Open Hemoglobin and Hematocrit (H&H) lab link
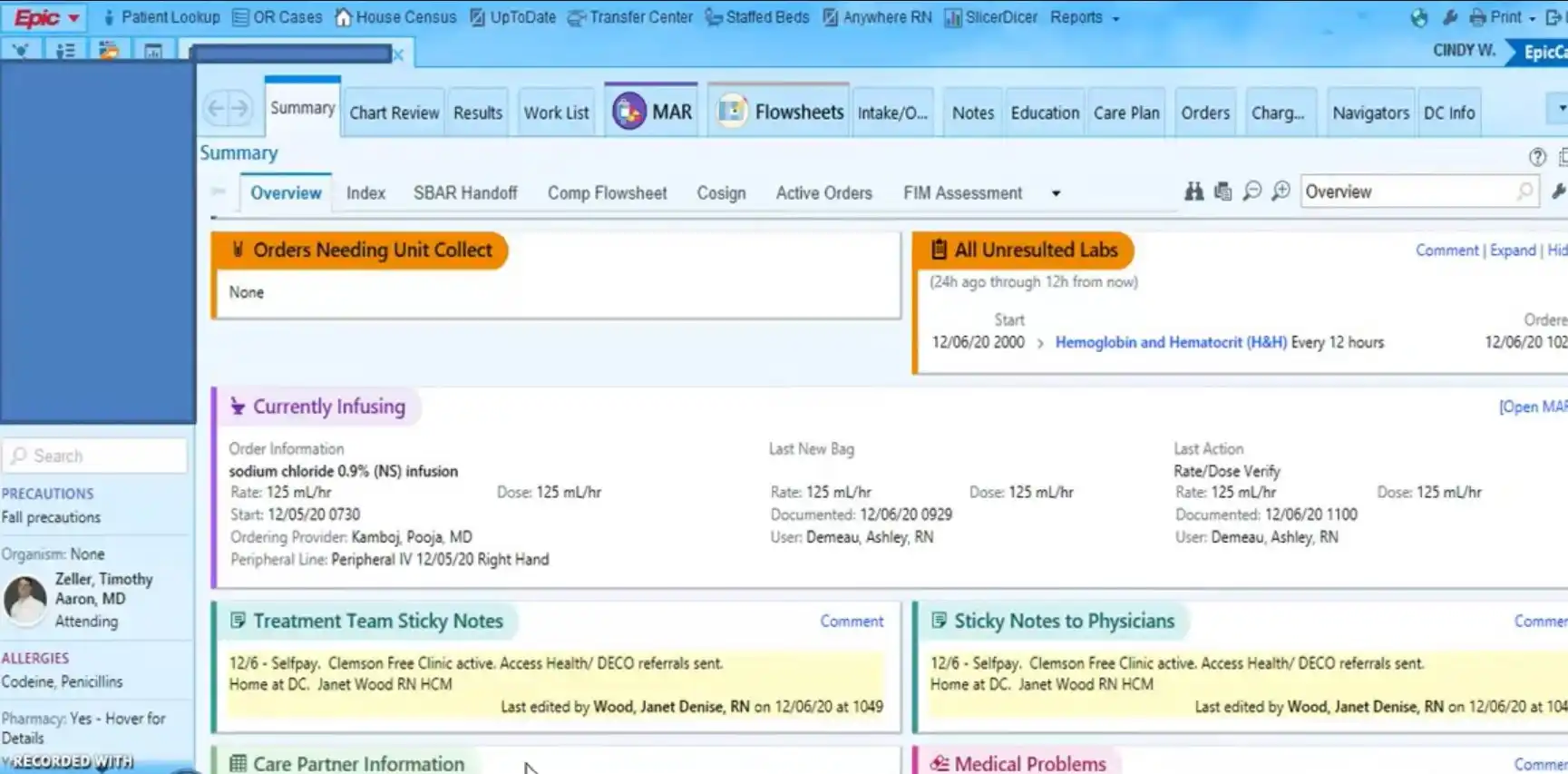The image size is (1568, 774). point(1170,342)
